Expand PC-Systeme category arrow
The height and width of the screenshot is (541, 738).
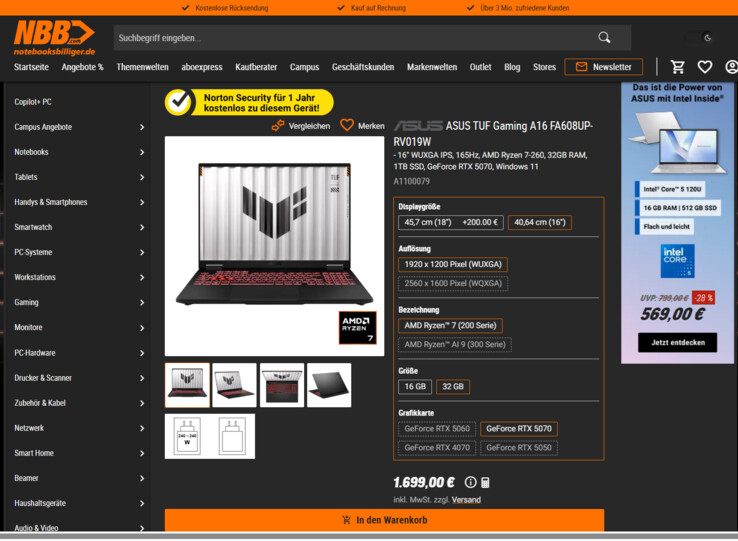pos(142,252)
